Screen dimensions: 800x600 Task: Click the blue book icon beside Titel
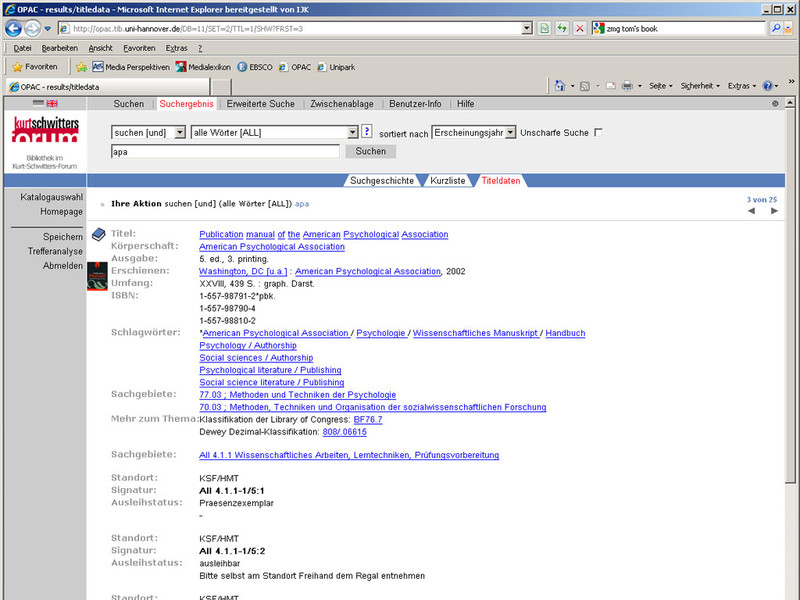(98, 234)
